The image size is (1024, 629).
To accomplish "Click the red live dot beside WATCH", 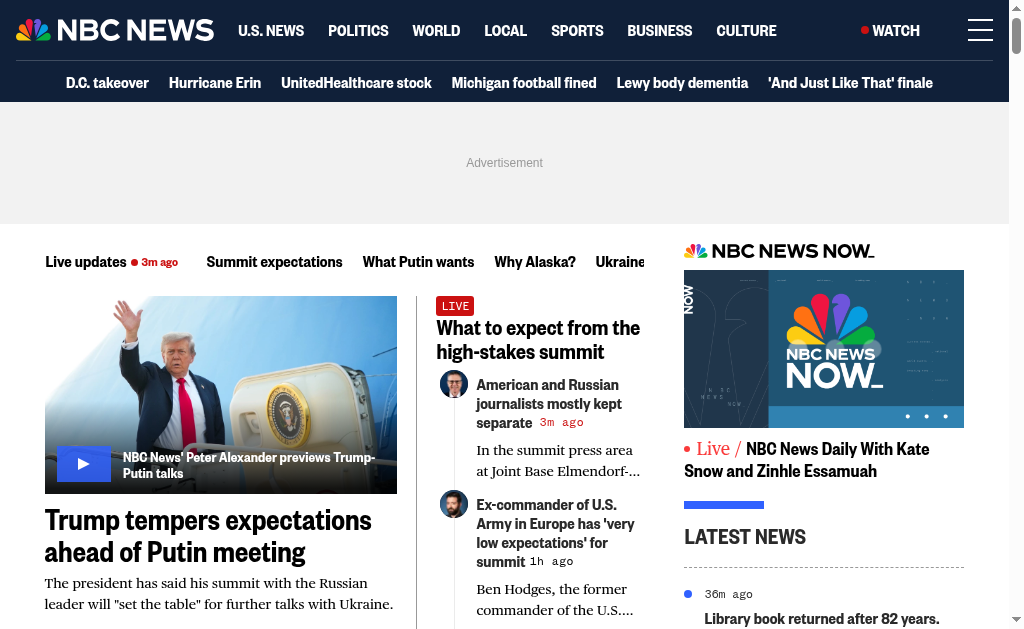I will 865,30.
